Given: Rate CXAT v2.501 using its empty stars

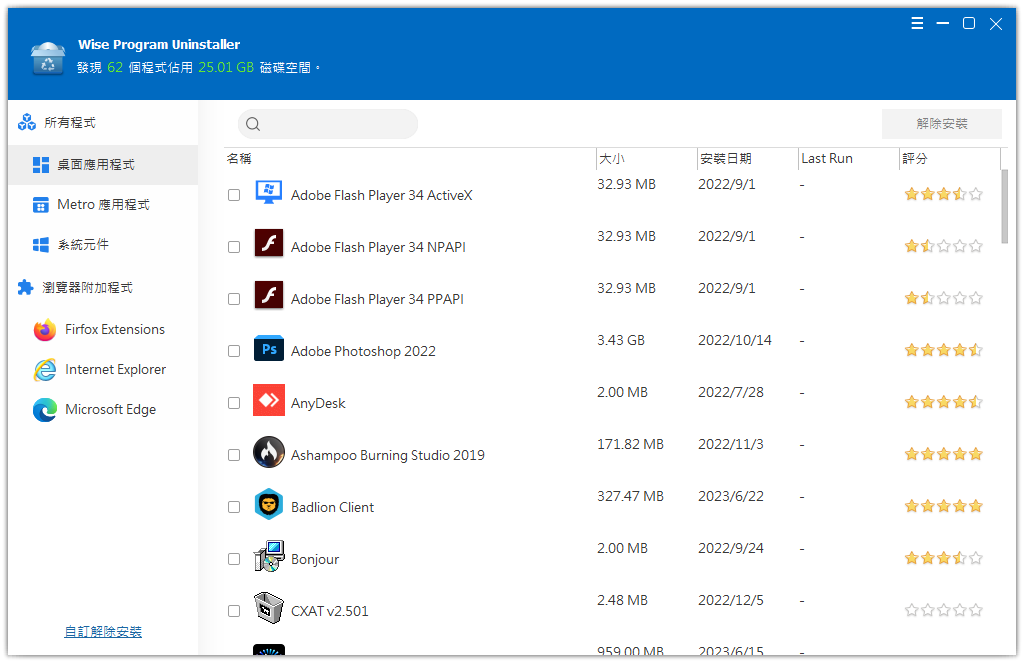Looking at the screenshot, I should coord(943,610).
